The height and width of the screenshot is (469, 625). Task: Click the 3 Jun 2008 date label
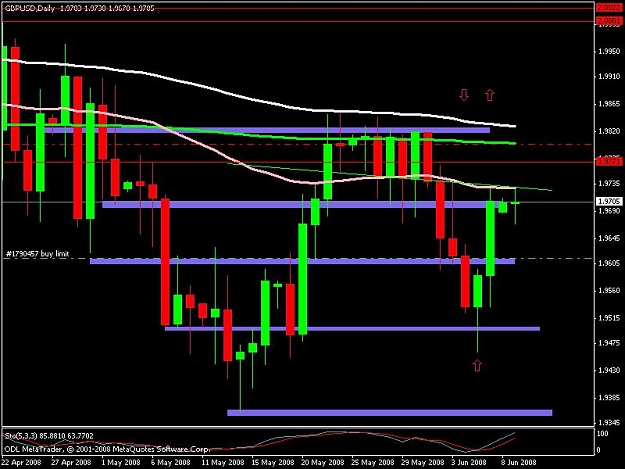(469, 462)
